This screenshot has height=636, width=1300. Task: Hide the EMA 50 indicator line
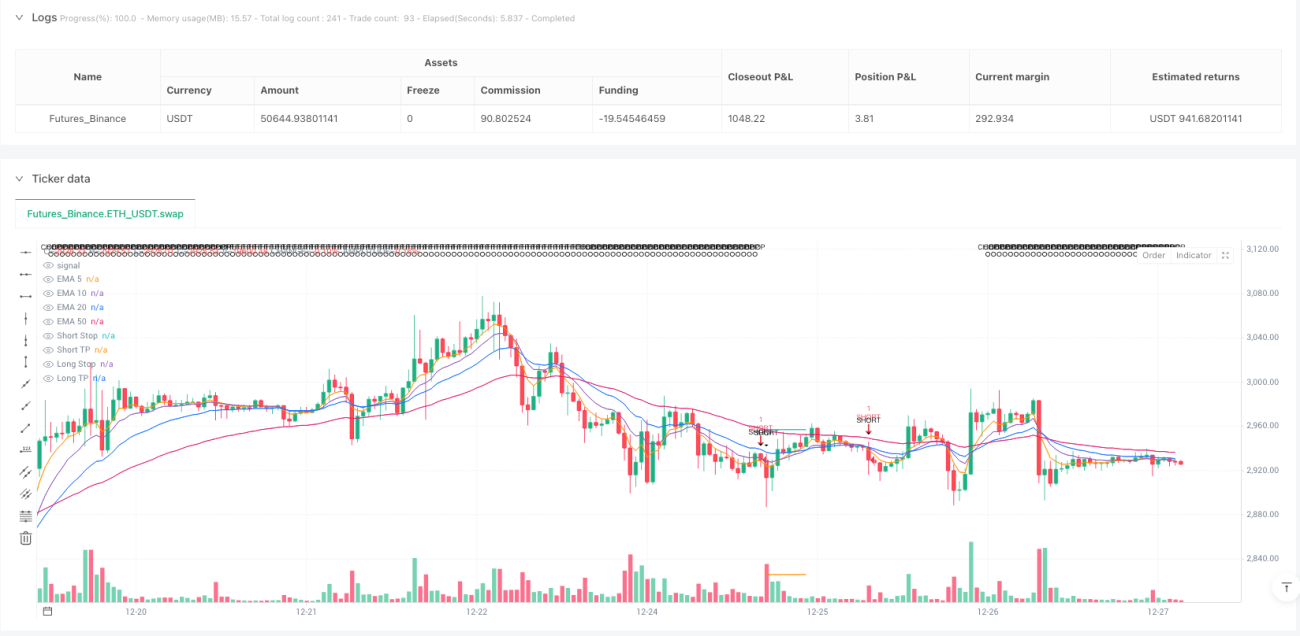(x=48, y=321)
